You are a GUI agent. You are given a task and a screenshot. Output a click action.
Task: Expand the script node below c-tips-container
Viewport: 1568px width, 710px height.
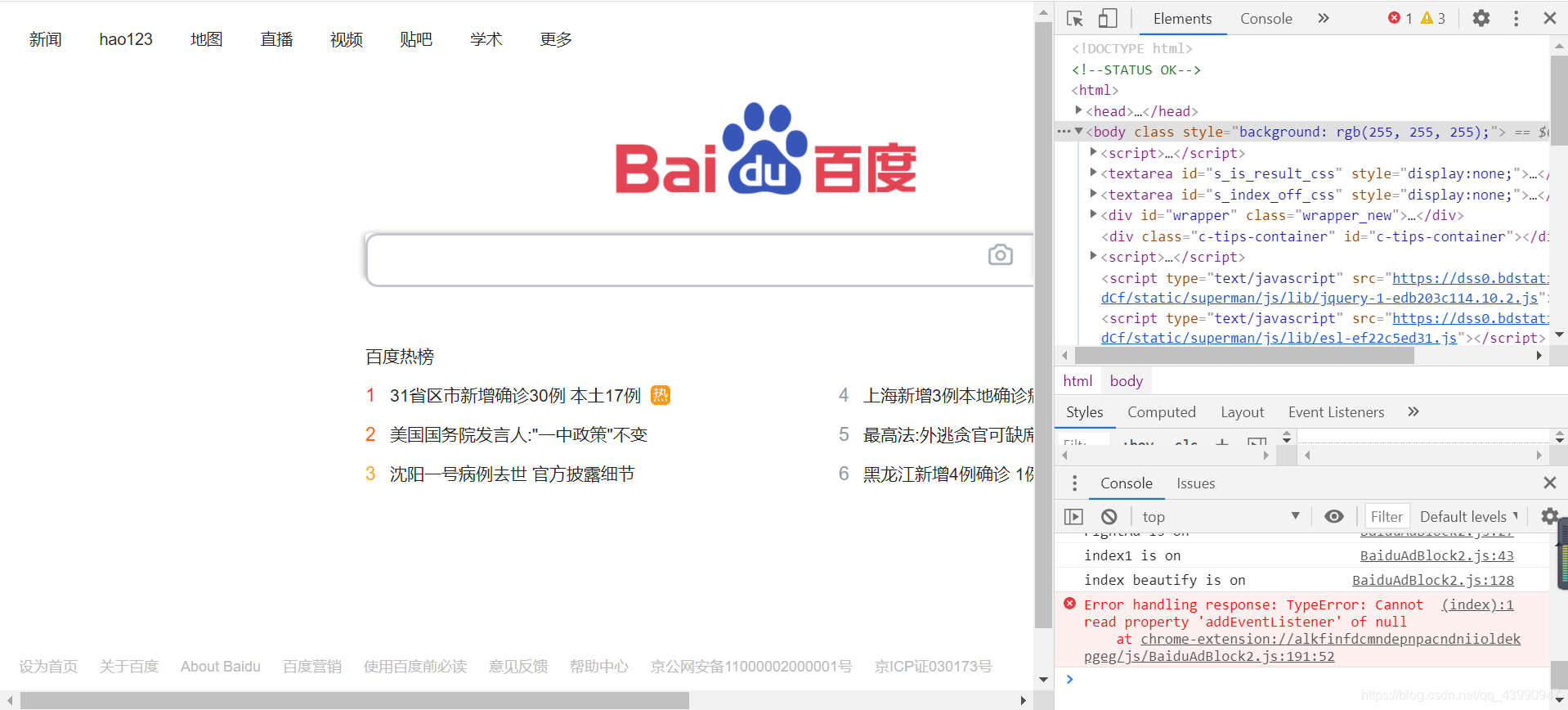click(1093, 255)
